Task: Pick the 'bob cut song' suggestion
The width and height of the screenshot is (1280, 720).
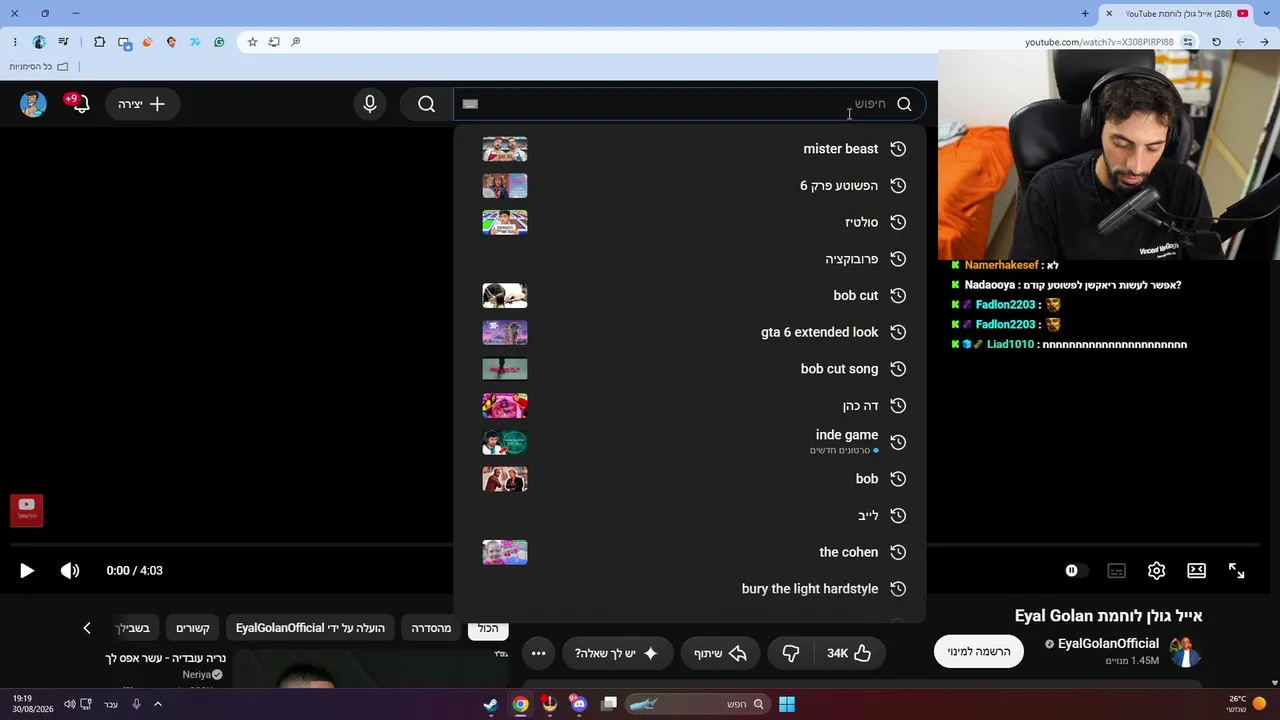Action: (x=690, y=369)
